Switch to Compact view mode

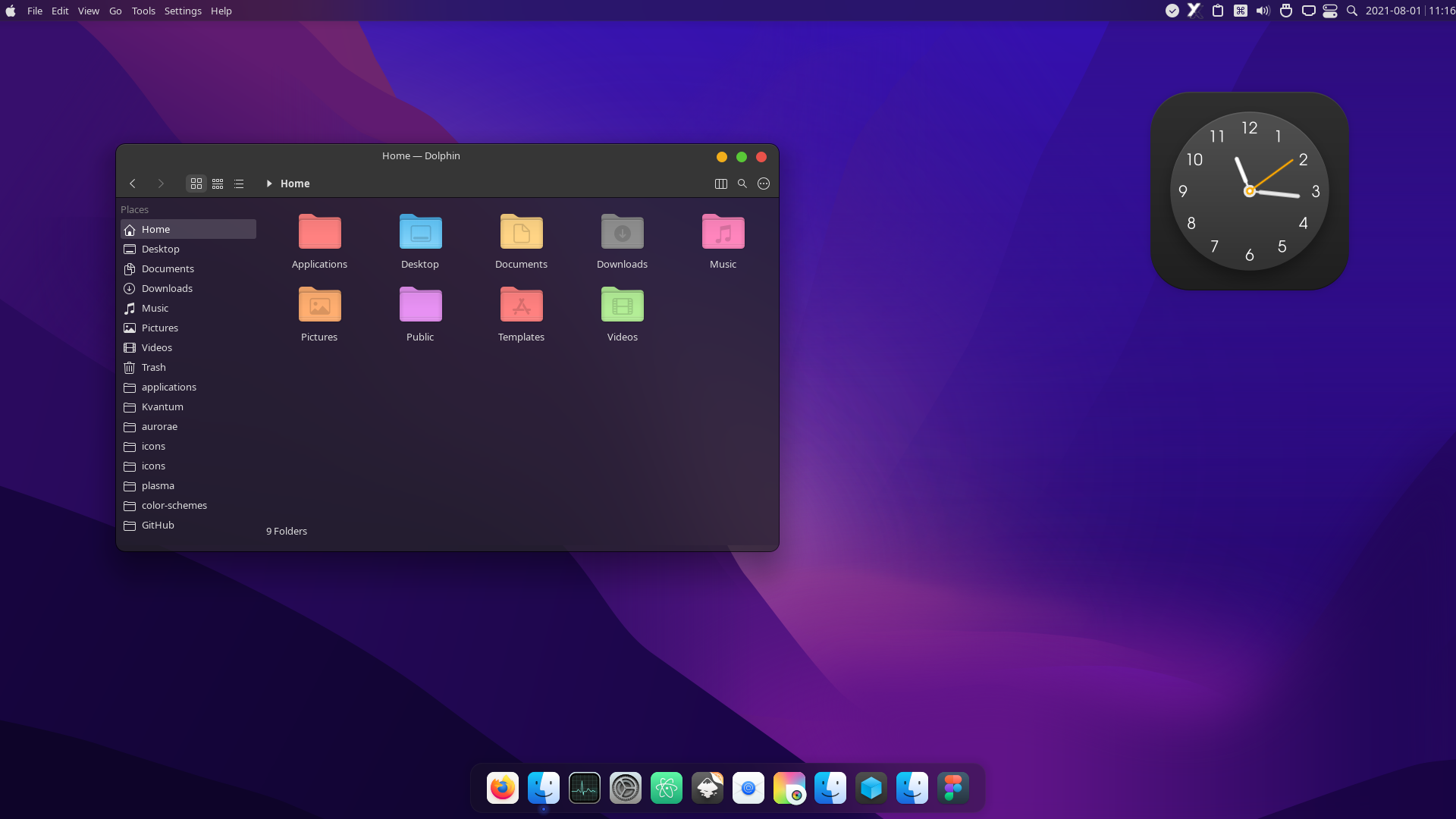coord(218,184)
